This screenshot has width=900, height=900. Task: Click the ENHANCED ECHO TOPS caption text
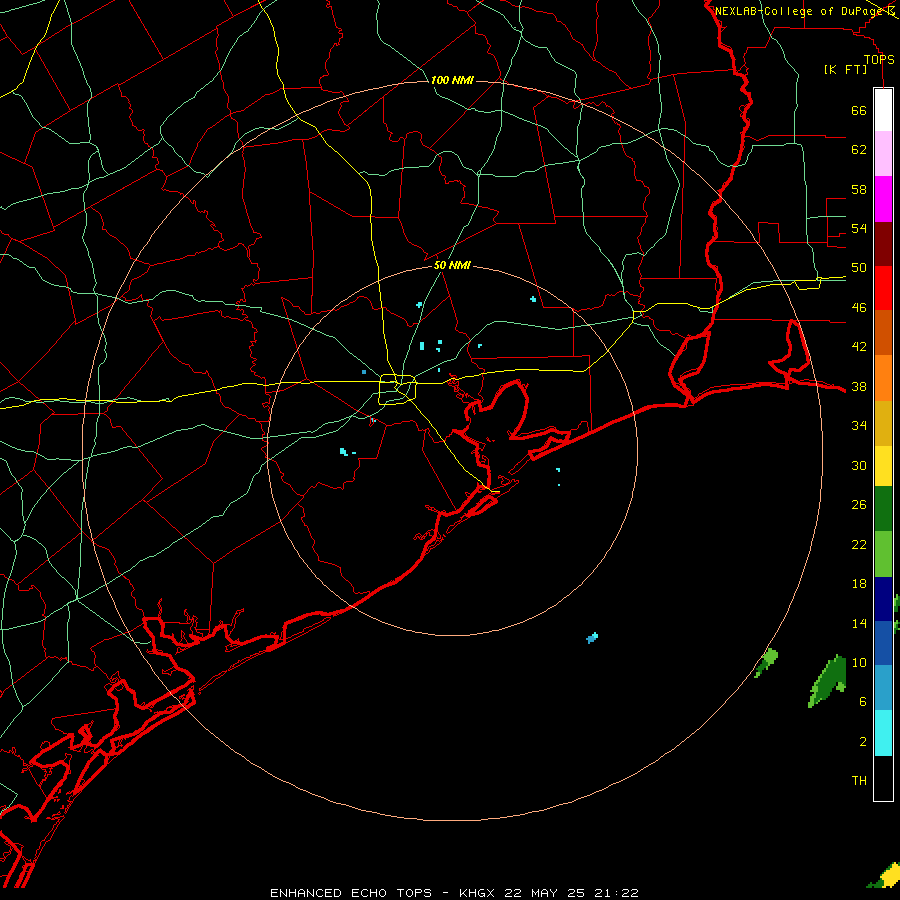pyautogui.click(x=351, y=893)
